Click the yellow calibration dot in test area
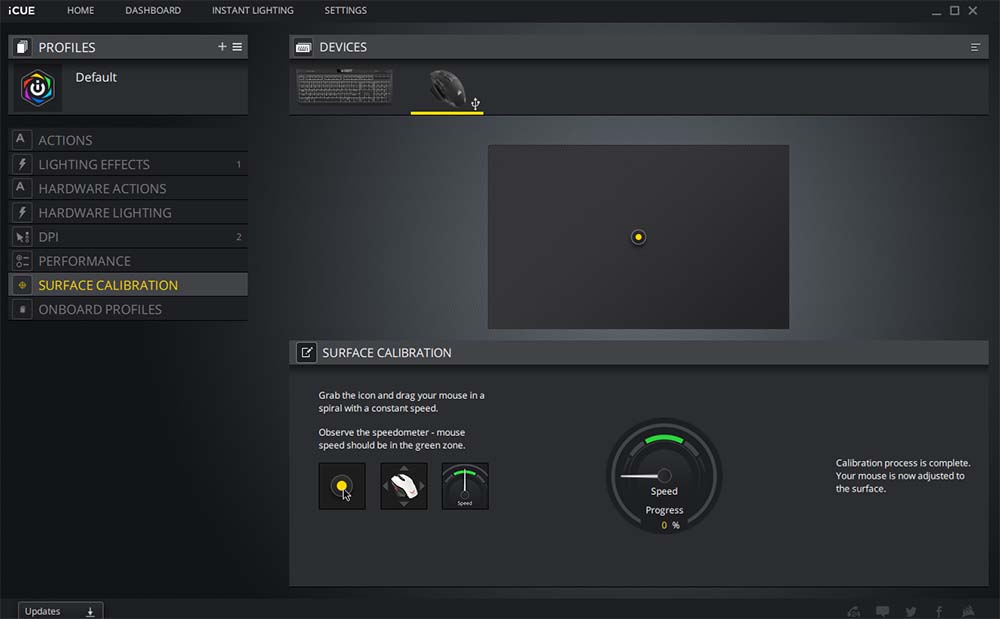The image size is (1000, 619). [x=639, y=237]
